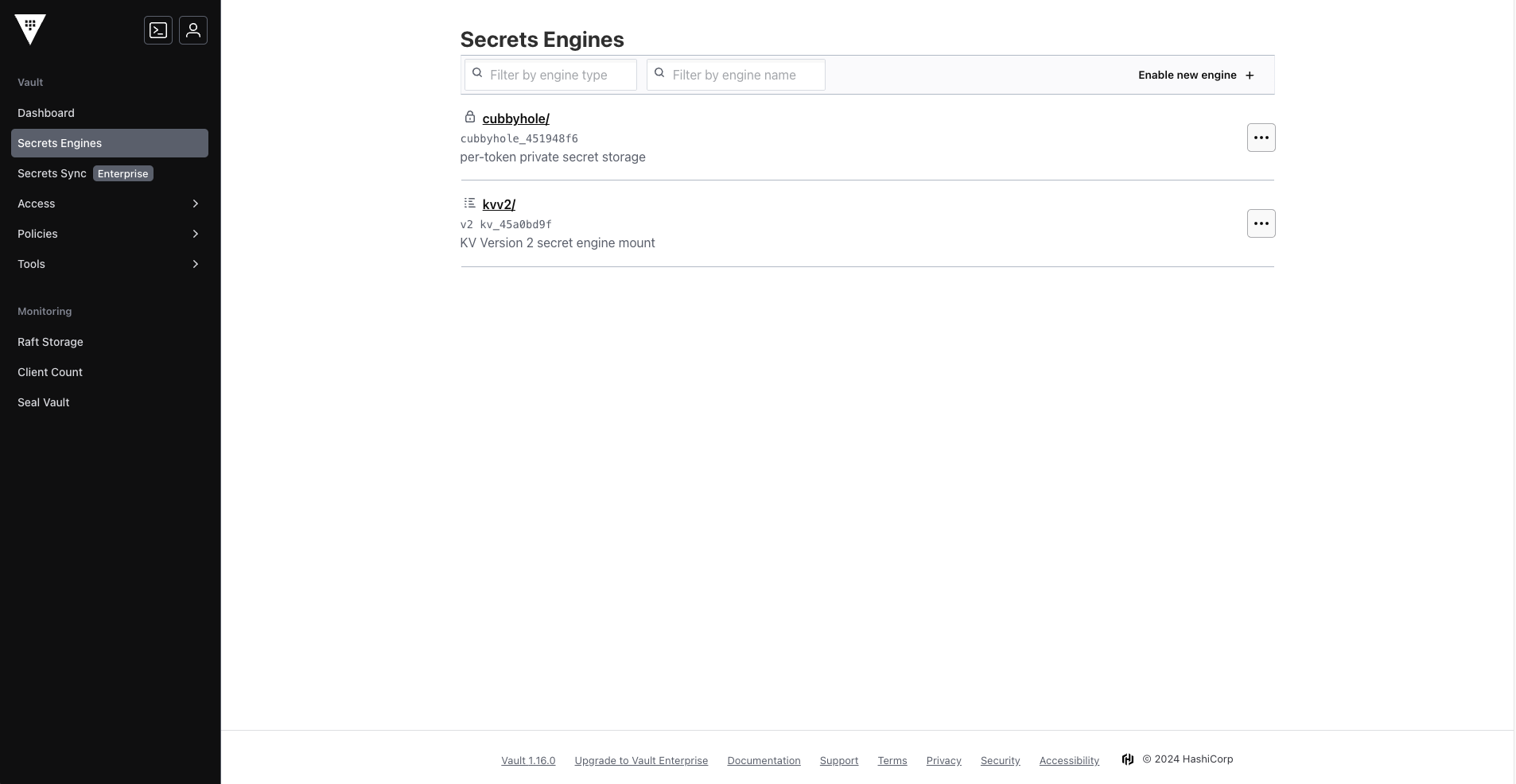The height and width of the screenshot is (784, 1516).
Task: Focus the Filter by engine name field
Action: (x=736, y=75)
